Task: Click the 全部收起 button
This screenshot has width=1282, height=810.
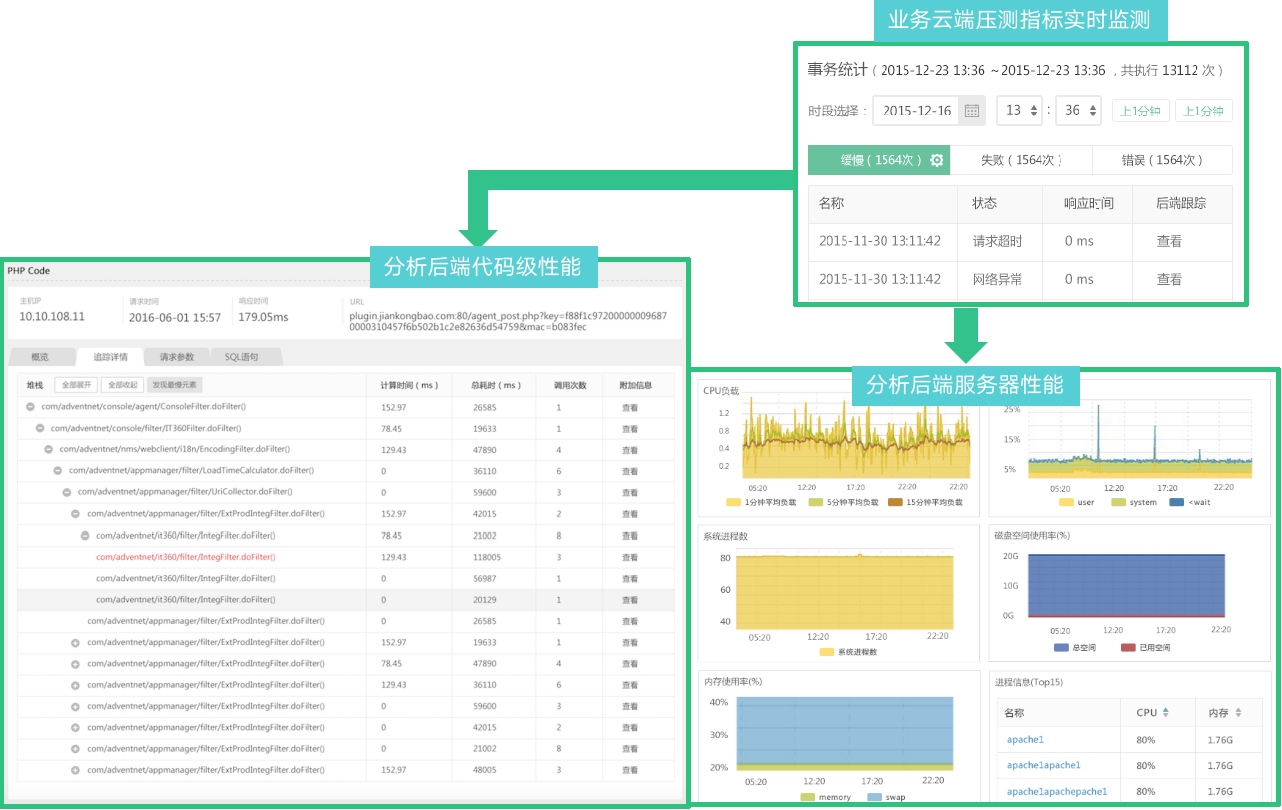Action: point(122,385)
